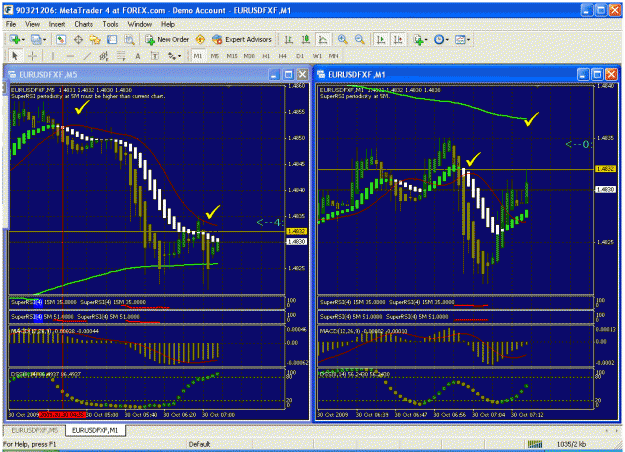Screen dimensions: 625x452
Task: Toggle the Terminal window icon
Action: click(112, 39)
